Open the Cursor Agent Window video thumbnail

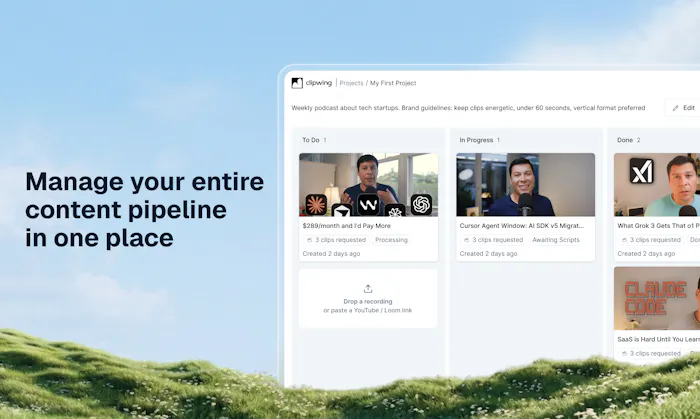[525, 185]
